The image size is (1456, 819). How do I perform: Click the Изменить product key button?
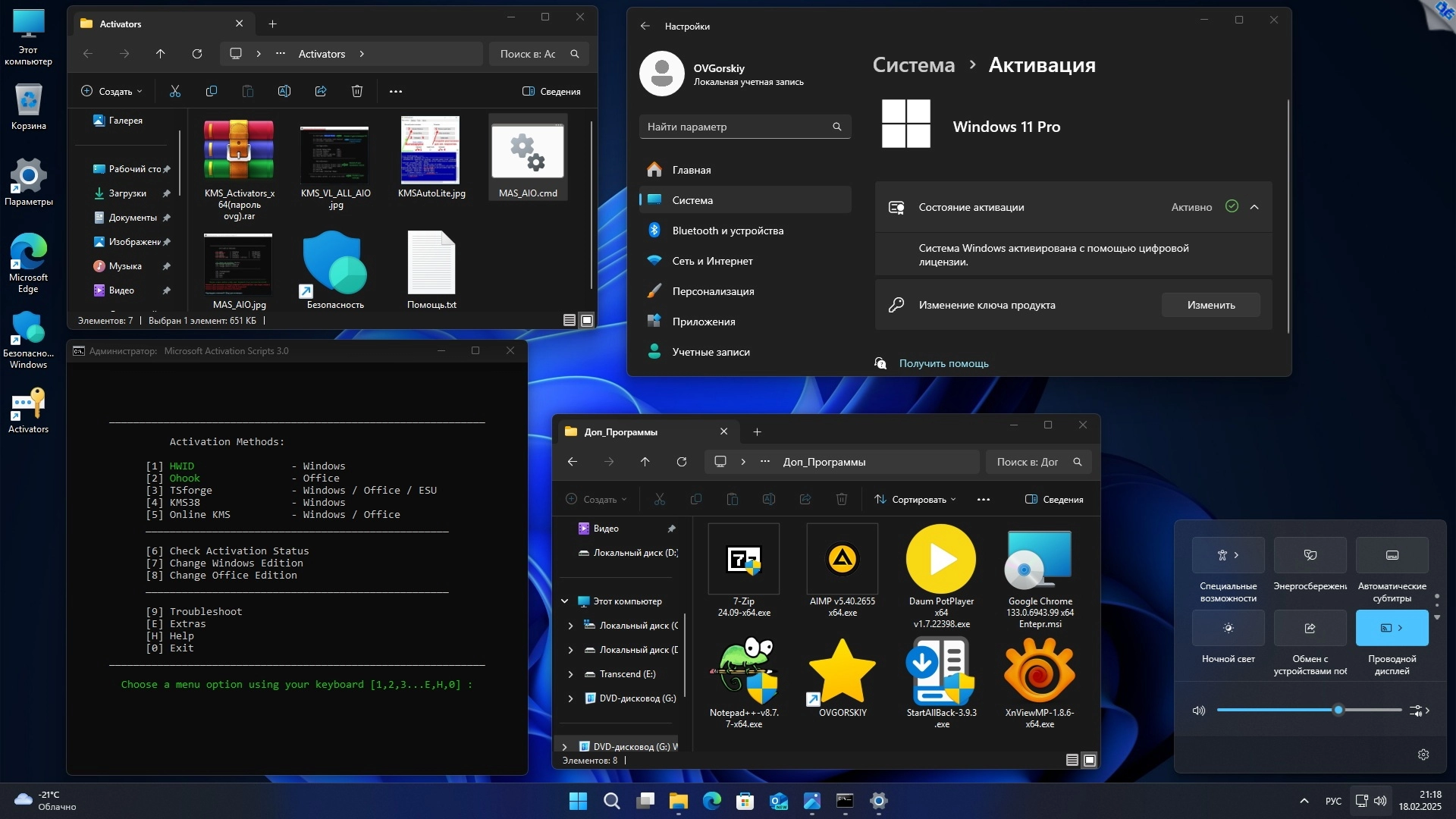[1210, 305]
